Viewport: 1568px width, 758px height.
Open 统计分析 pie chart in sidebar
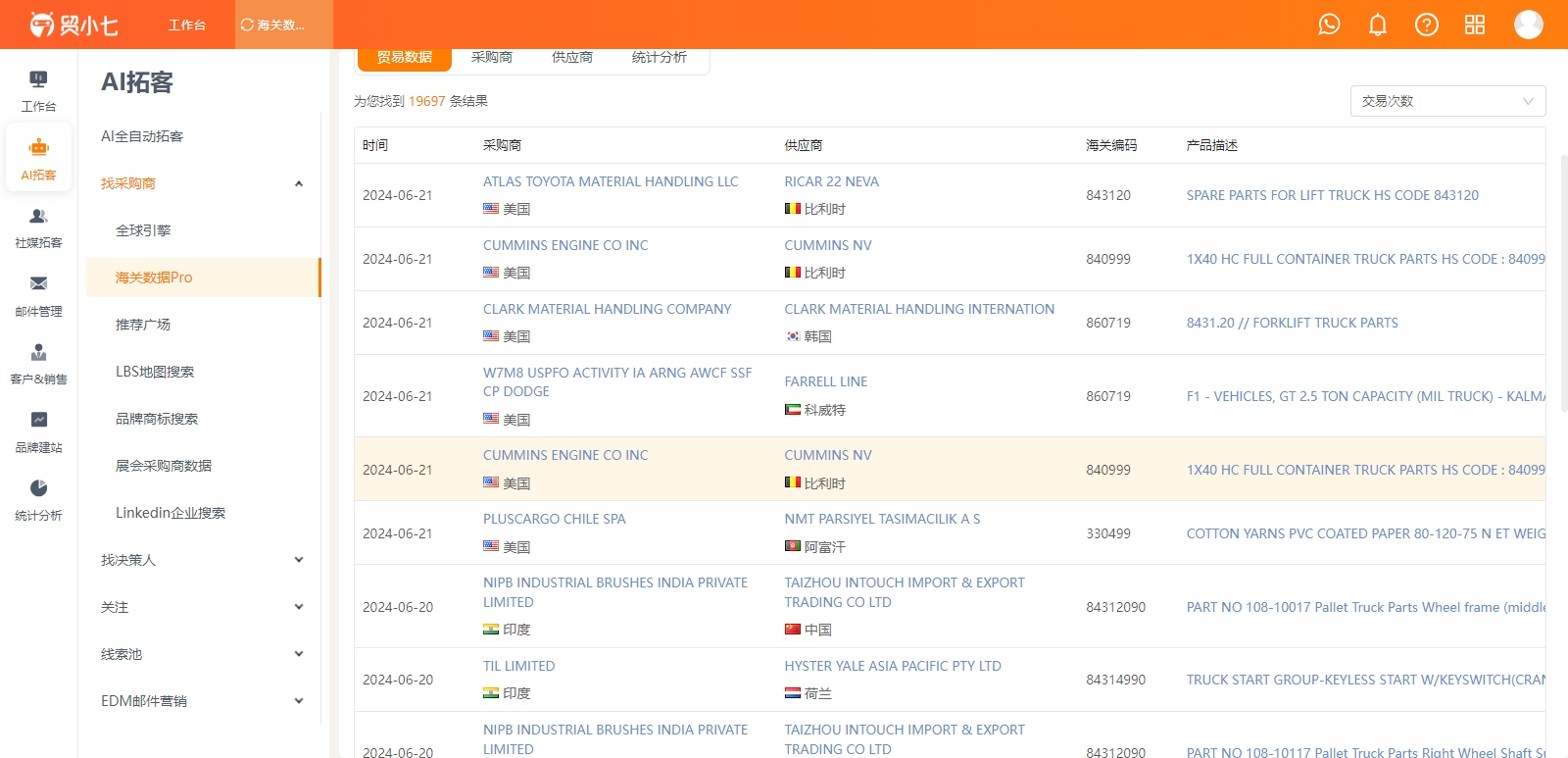pyautogui.click(x=38, y=500)
